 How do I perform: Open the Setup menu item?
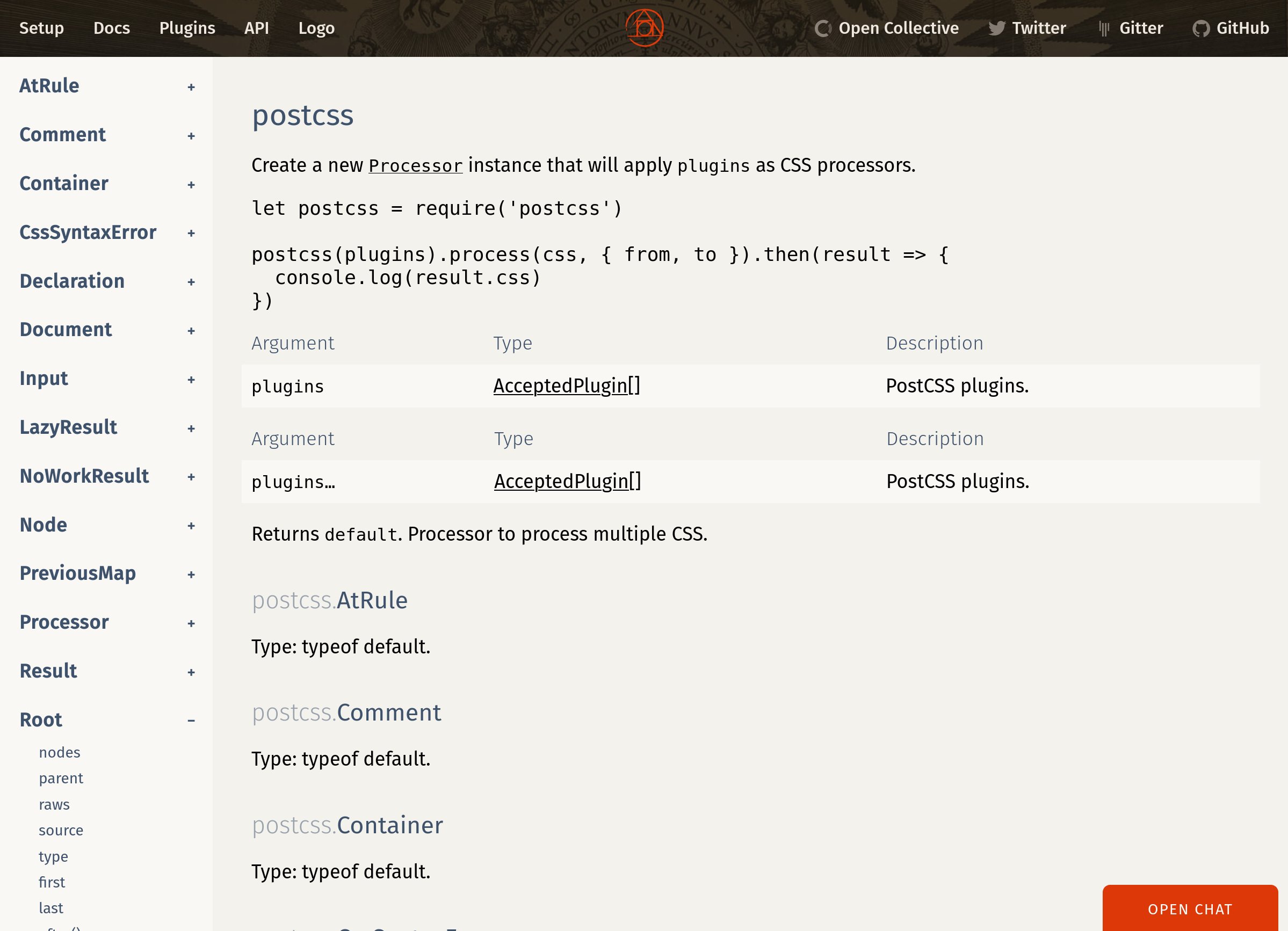pos(41,28)
